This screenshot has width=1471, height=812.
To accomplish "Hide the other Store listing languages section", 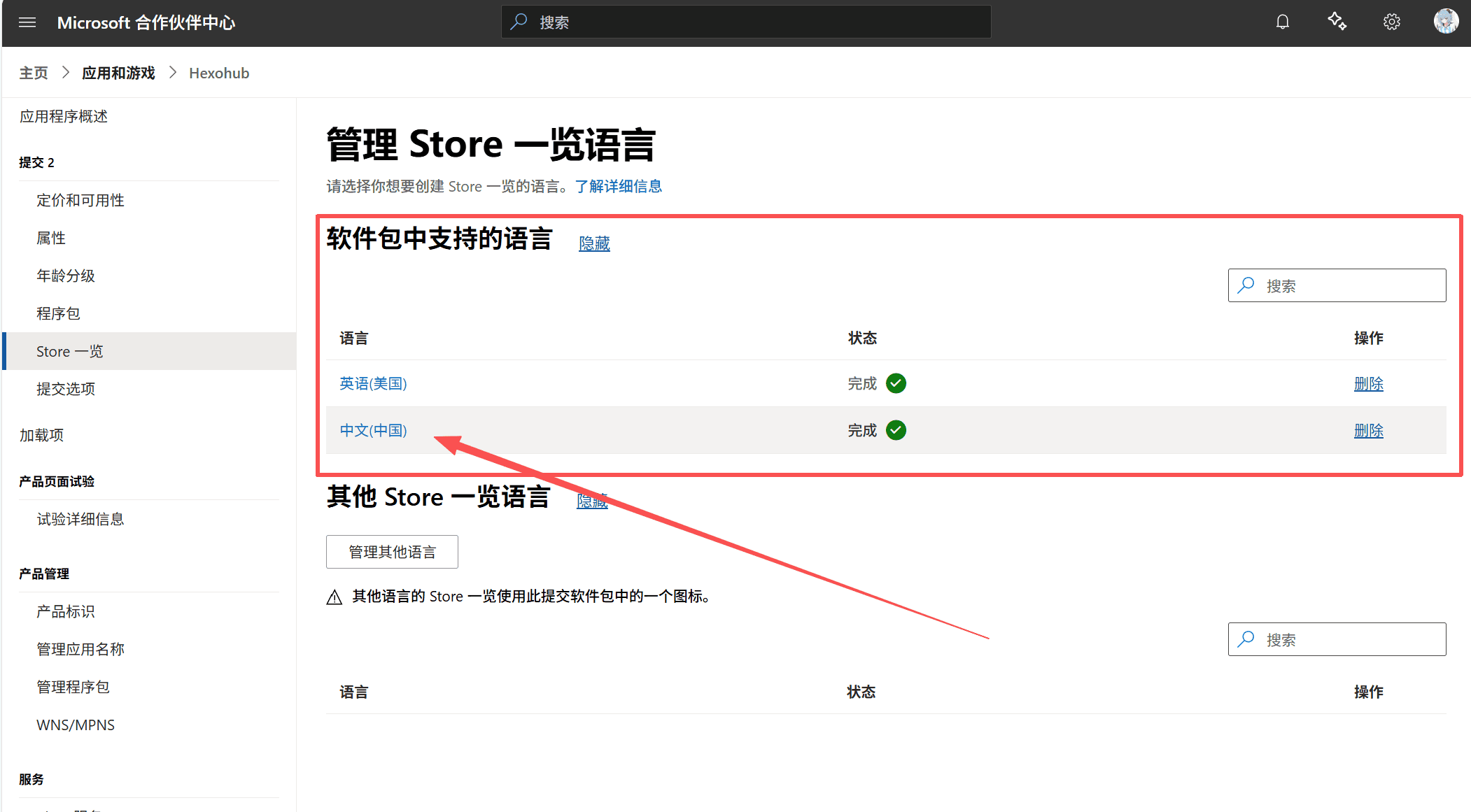I will click(592, 501).
